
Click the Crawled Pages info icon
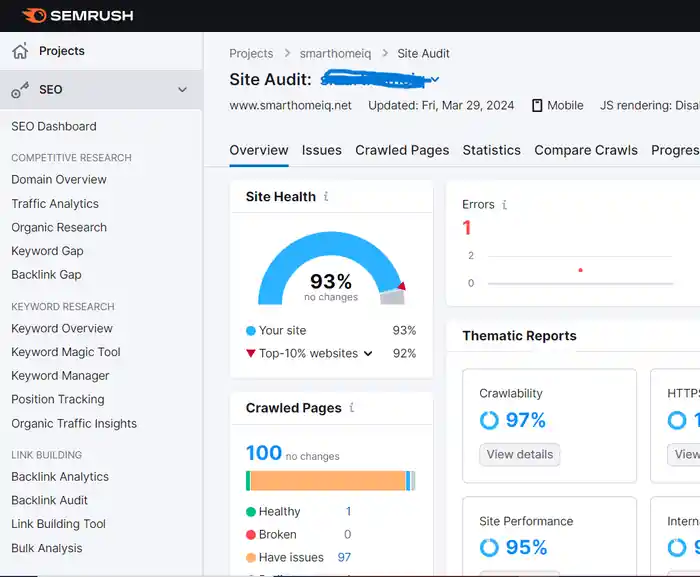352,408
